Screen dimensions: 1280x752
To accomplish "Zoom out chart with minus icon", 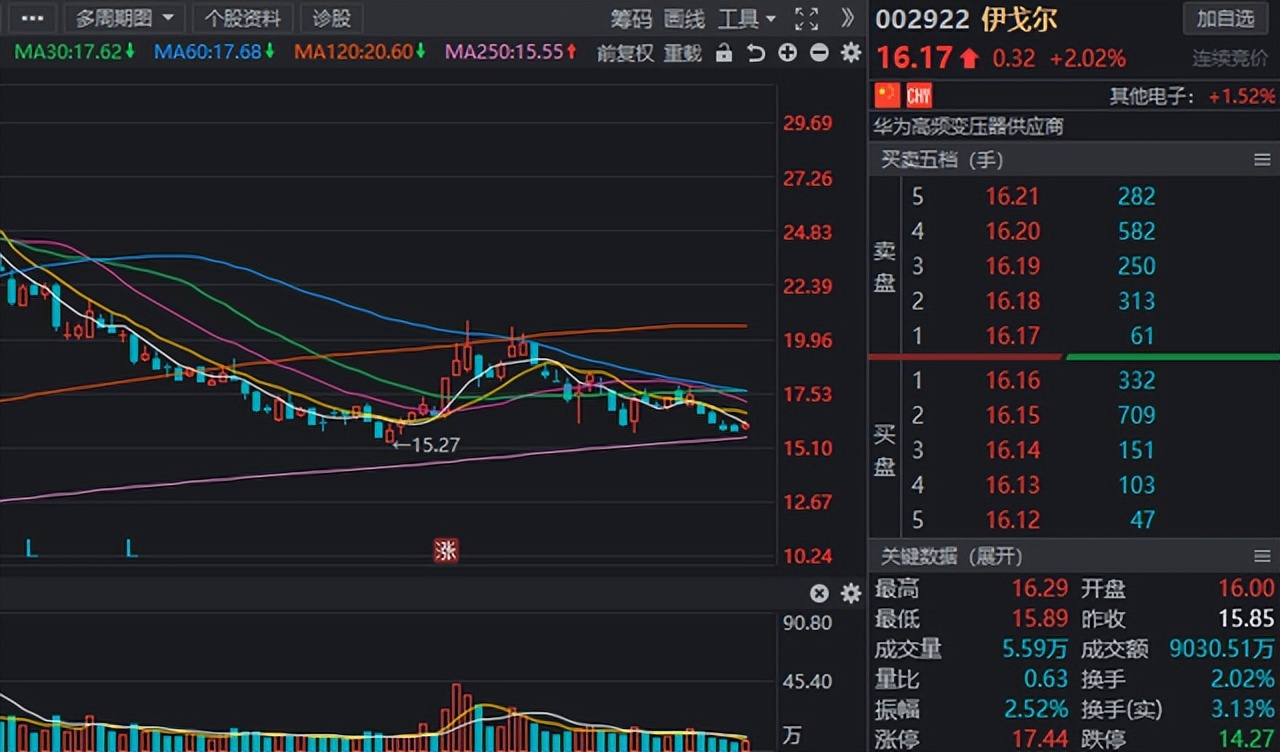I will [x=819, y=53].
